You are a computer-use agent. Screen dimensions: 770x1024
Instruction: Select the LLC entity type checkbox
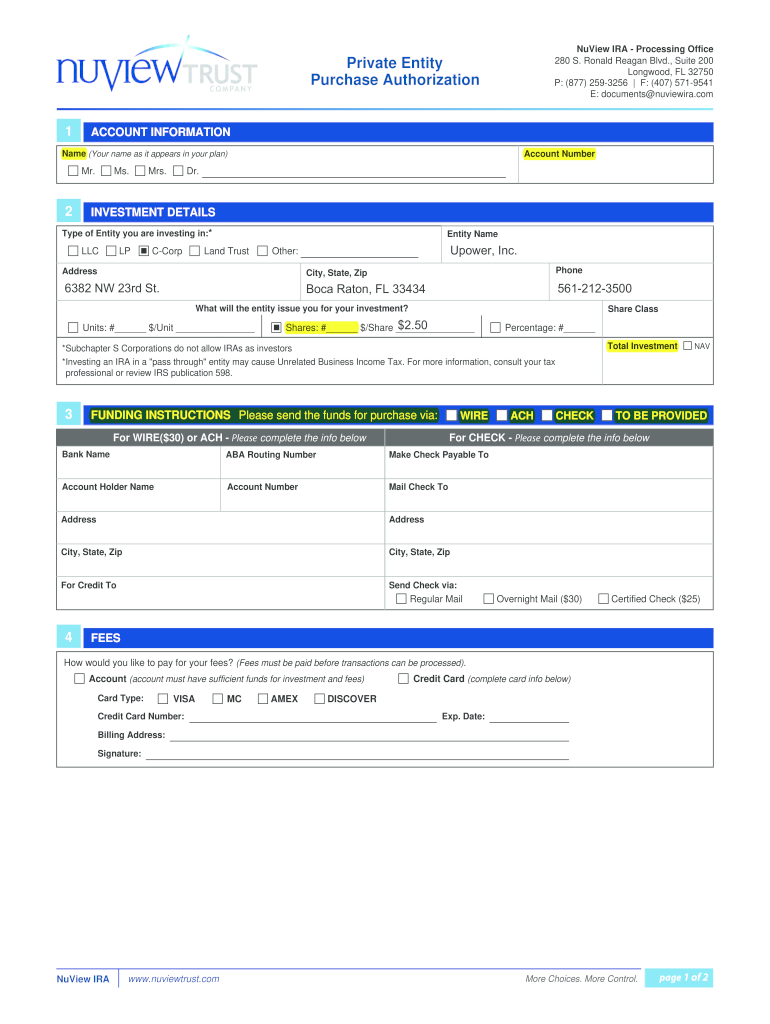[x=73, y=251]
